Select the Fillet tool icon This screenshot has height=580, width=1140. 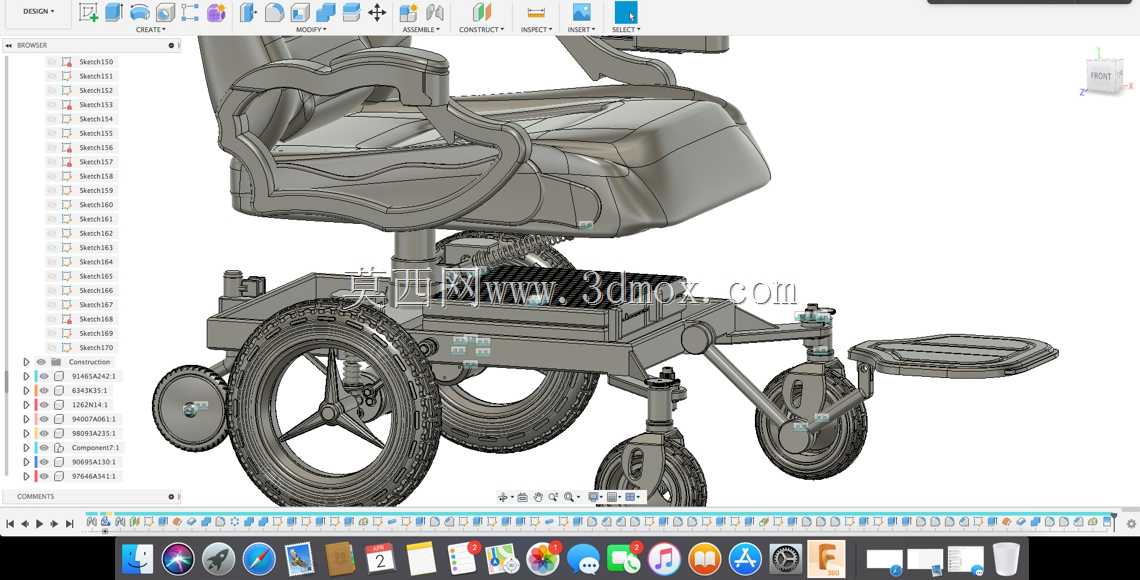point(274,12)
